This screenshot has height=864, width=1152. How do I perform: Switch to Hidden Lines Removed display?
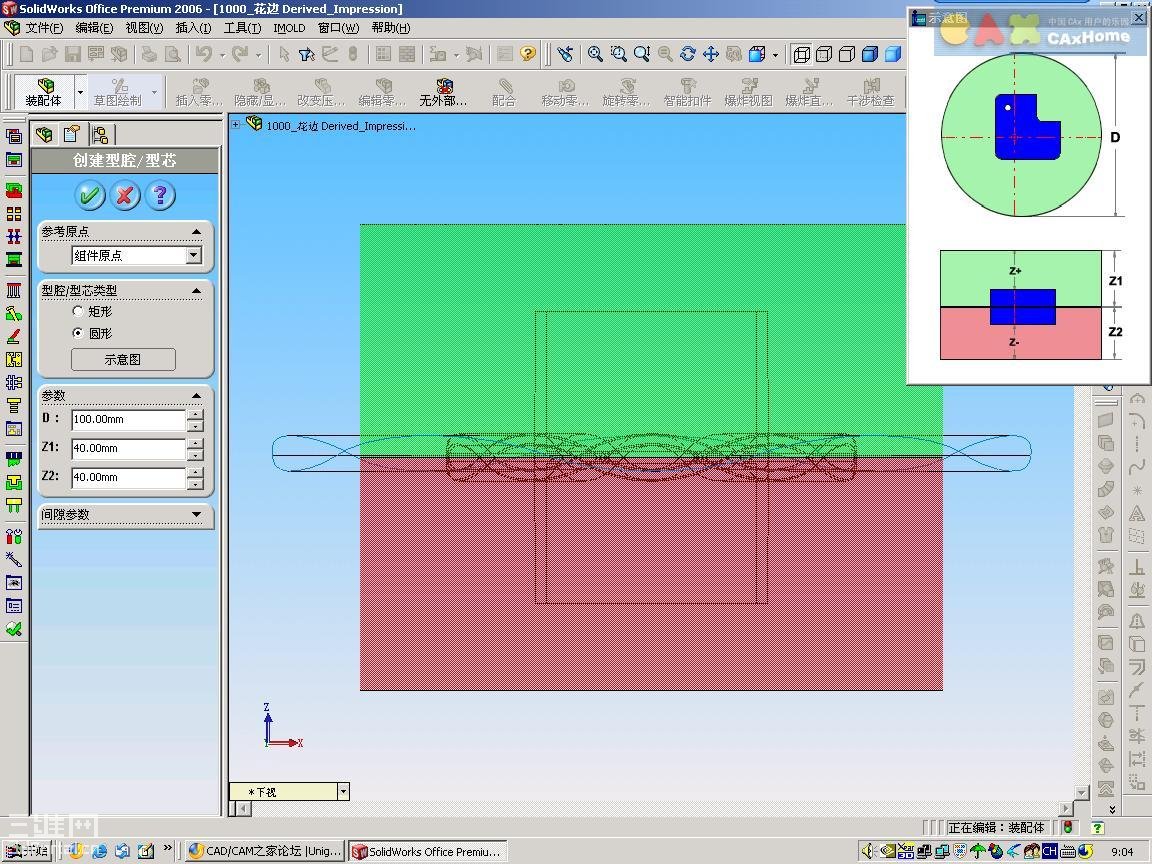point(847,54)
